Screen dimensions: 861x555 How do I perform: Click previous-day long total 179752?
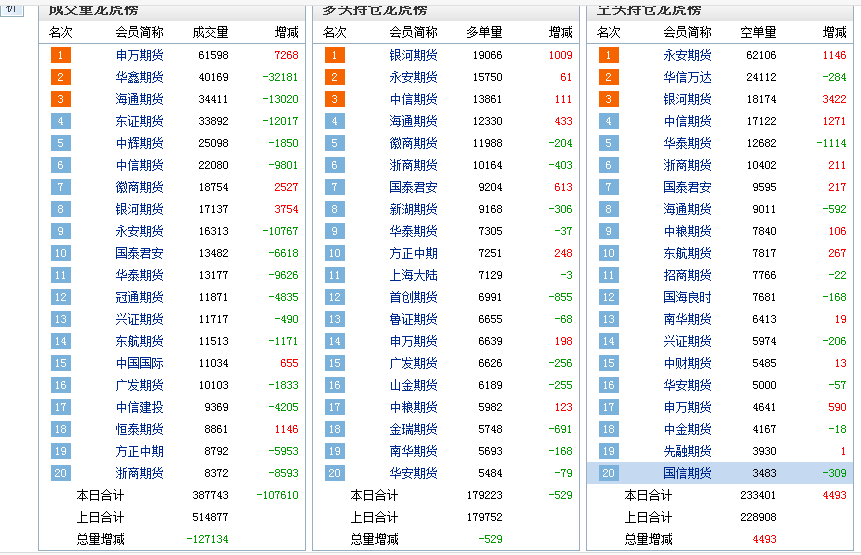(484, 517)
